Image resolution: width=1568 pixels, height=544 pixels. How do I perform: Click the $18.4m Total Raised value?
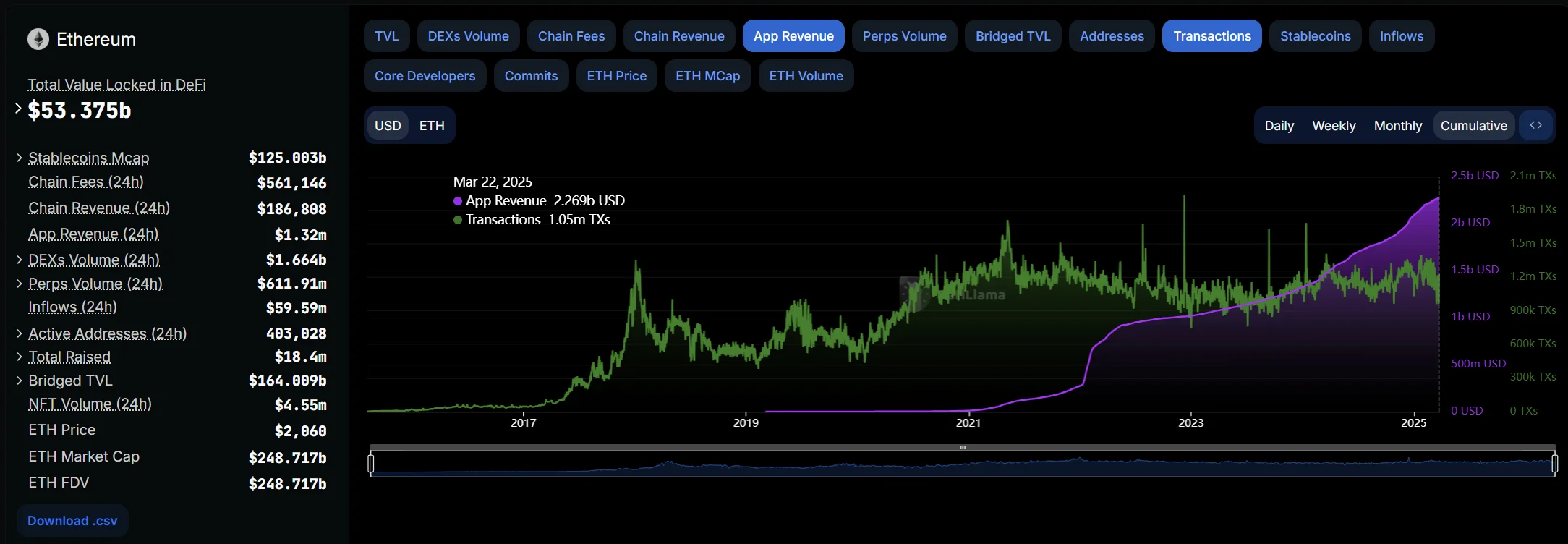(x=301, y=357)
